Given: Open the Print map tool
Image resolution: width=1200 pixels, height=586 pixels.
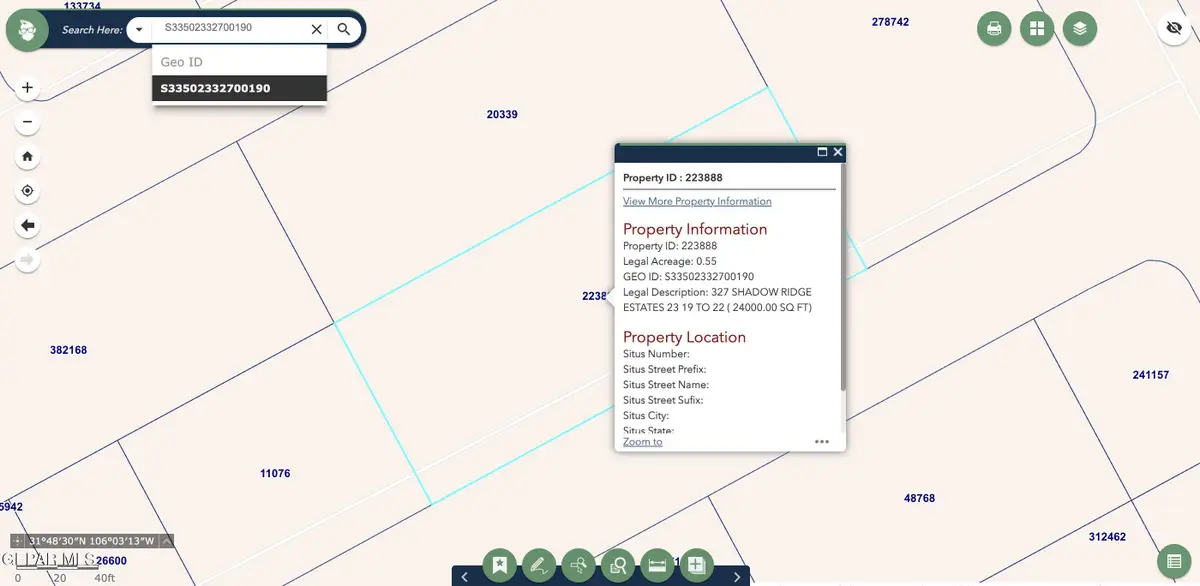Looking at the screenshot, I should pos(994,29).
